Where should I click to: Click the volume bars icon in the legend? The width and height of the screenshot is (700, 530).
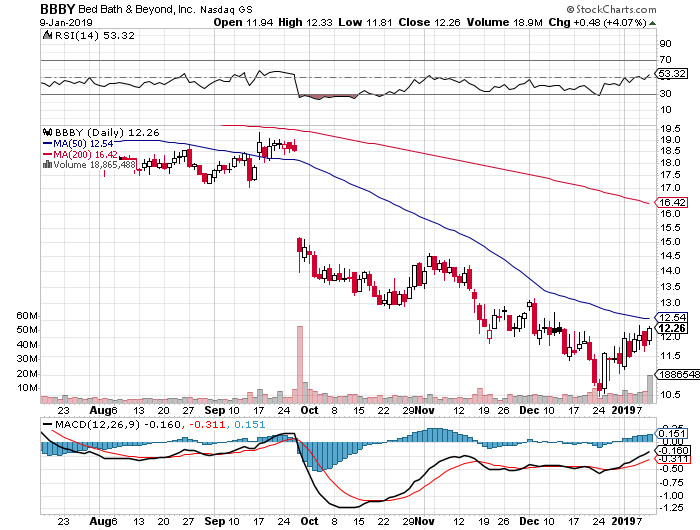pyautogui.click(x=47, y=164)
